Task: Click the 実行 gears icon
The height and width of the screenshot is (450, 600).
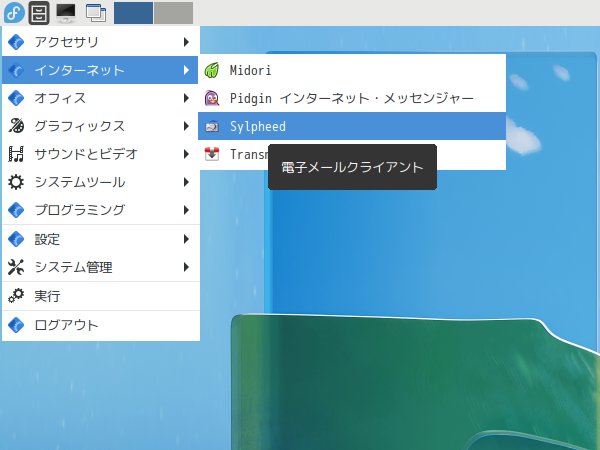Action: (x=16, y=296)
